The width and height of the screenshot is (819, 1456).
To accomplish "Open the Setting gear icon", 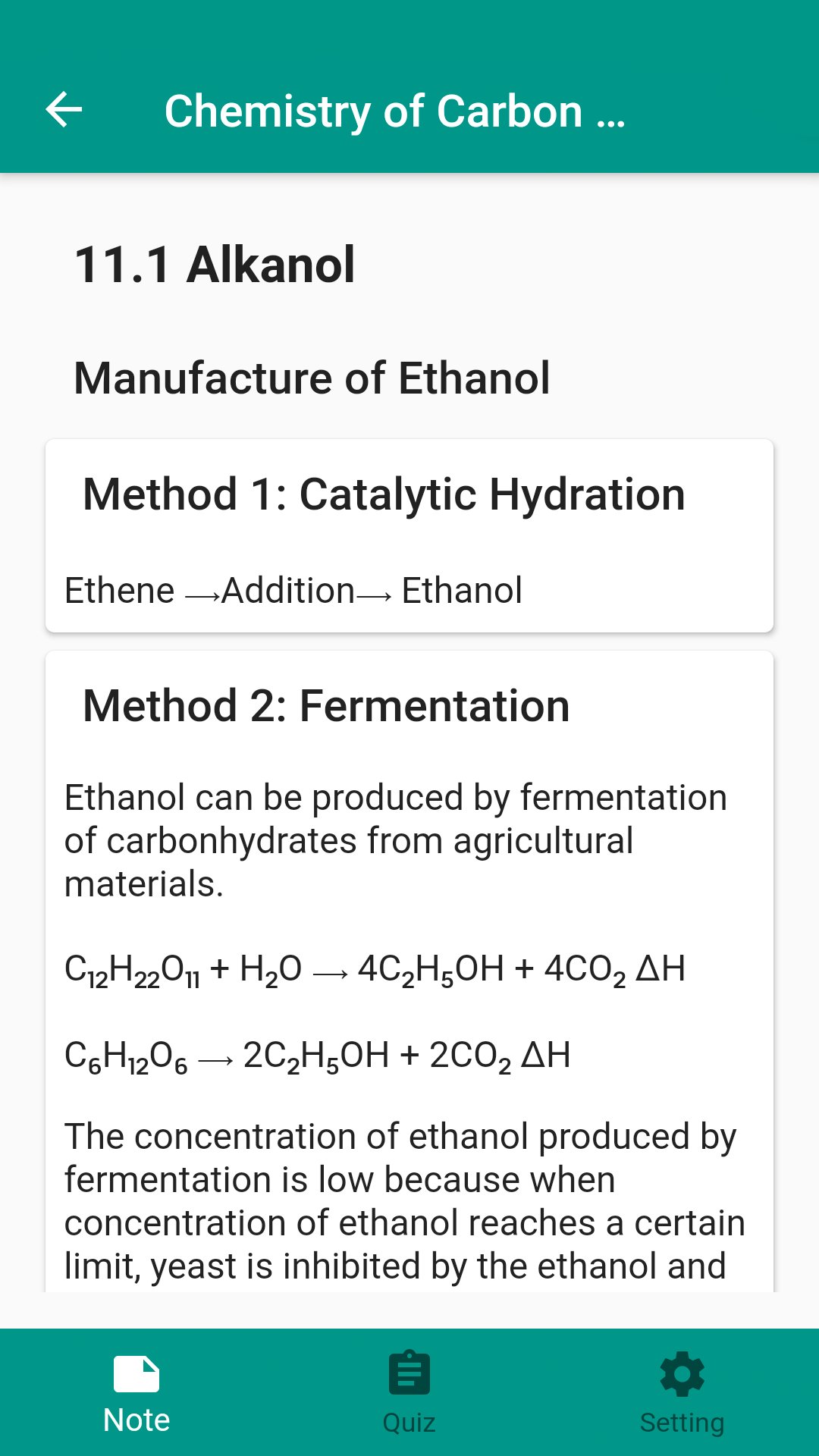I will coord(682,1373).
